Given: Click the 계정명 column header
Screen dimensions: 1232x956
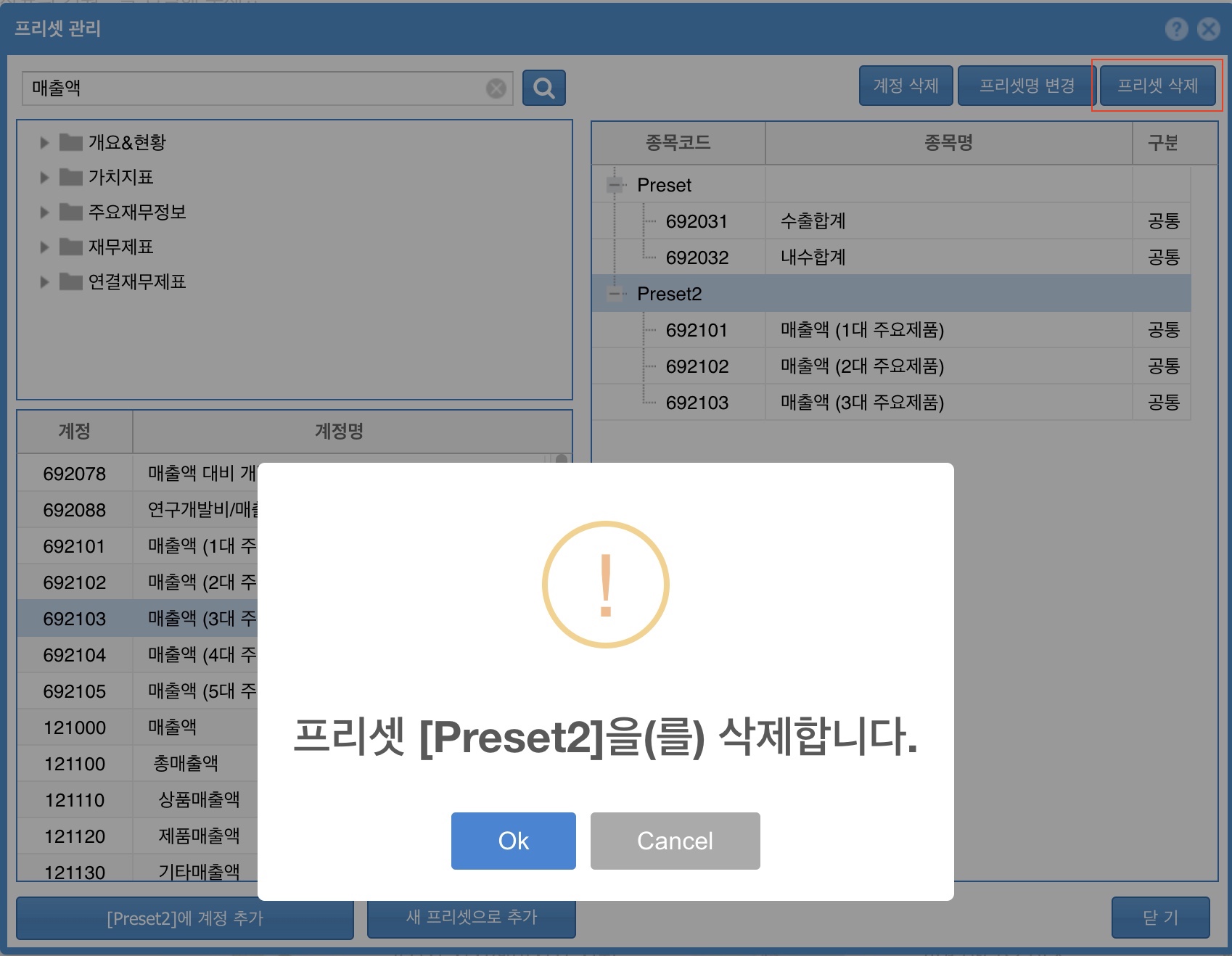Looking at the screenshot, I should point(339,432).
